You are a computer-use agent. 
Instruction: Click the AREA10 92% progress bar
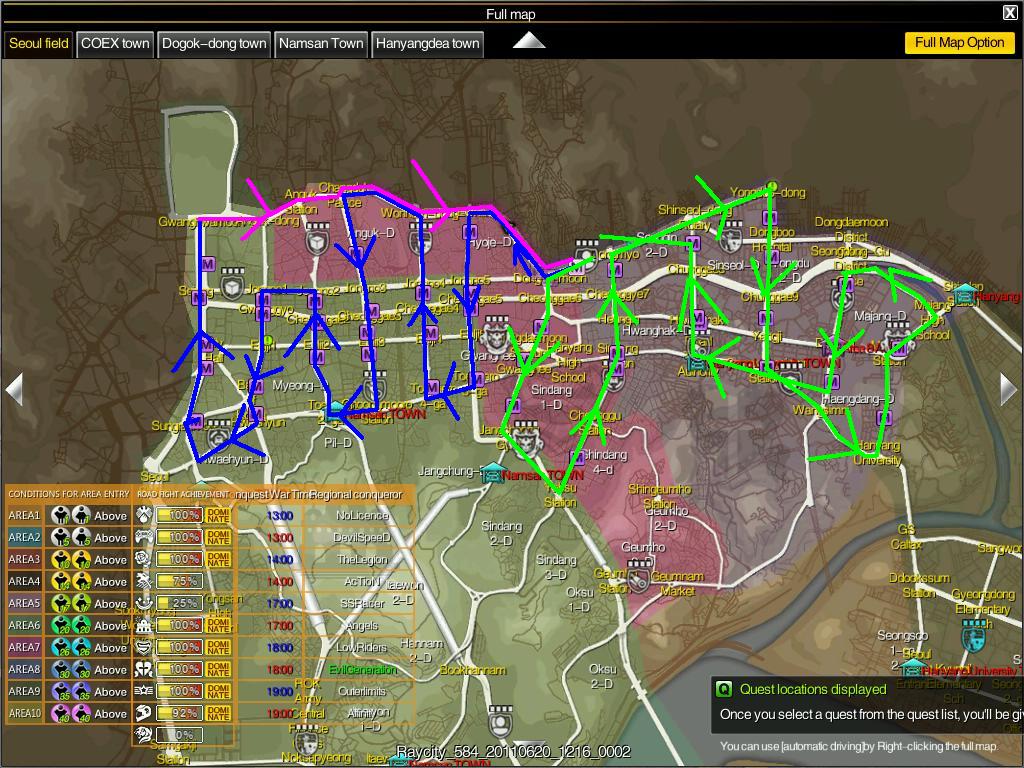[x=180, y=713]
